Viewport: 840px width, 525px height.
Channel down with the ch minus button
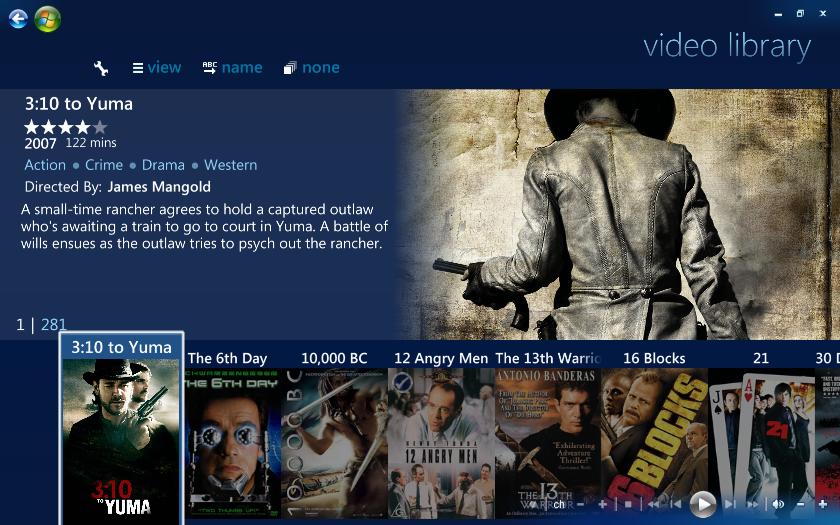click(x=580, y=504)
